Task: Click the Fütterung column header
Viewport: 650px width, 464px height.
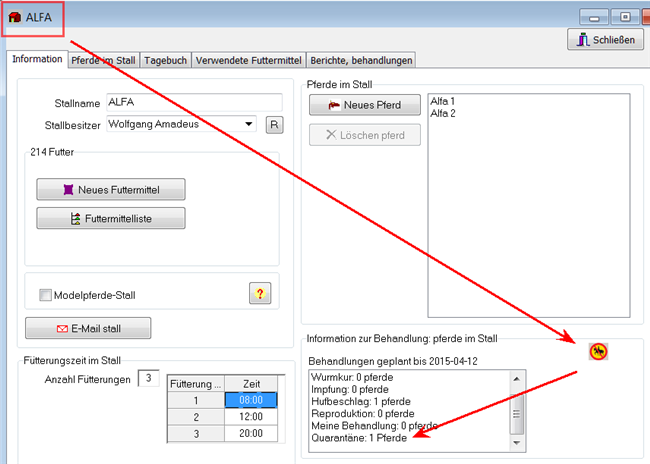Action: tap(196, 384)
